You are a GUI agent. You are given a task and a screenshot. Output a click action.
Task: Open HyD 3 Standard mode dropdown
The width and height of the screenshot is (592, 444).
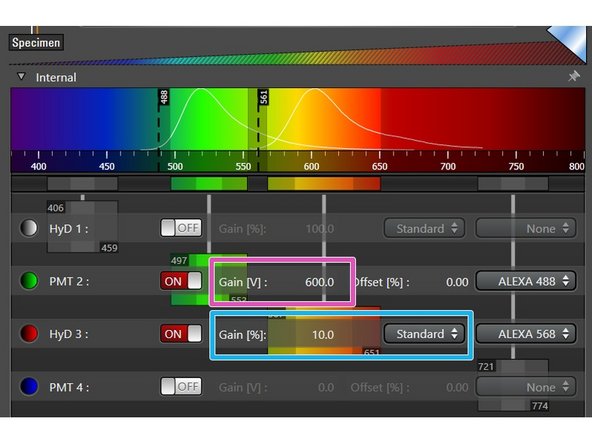[x=424, y=334]
